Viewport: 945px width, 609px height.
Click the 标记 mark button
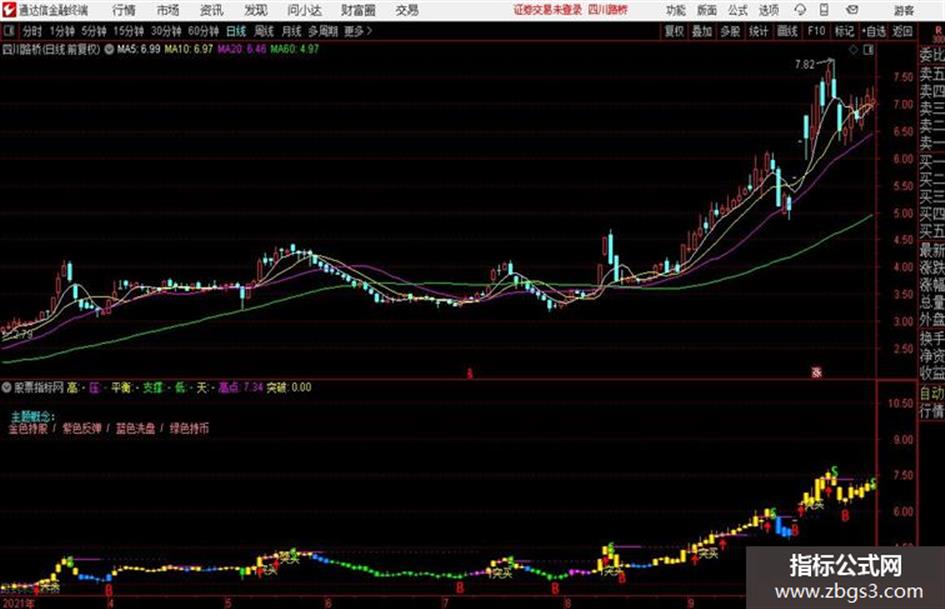point(844,31)
